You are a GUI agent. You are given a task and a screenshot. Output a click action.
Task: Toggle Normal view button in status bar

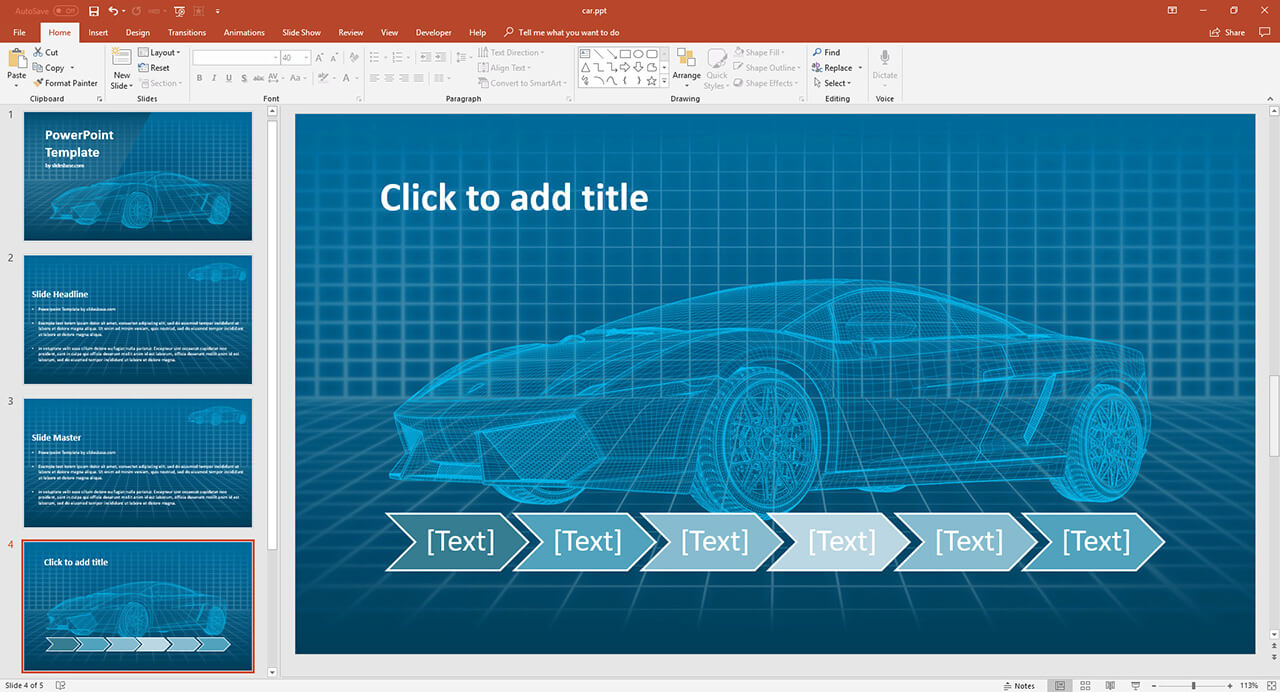point(1060,685)
